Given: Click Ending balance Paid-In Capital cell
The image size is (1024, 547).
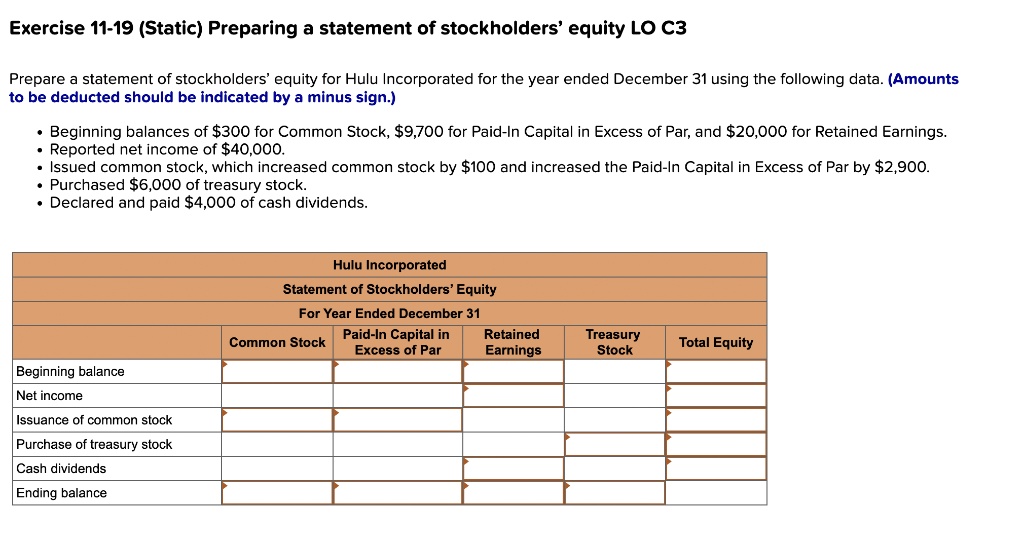Looking at the screenshot, I should 397,493.
